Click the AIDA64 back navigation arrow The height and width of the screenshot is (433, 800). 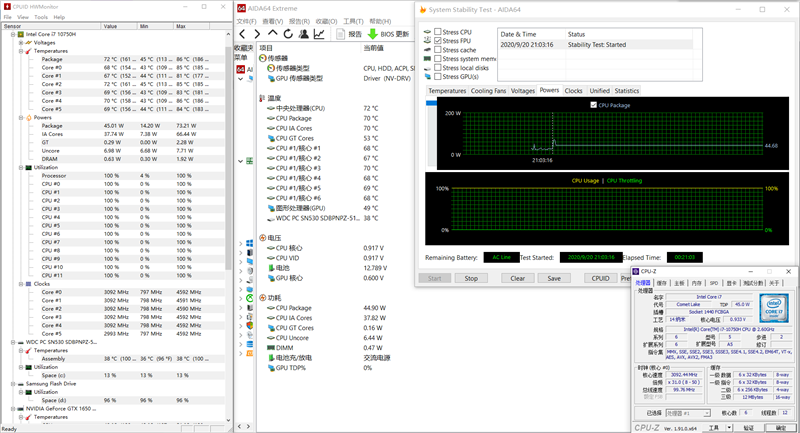point(243,34)
